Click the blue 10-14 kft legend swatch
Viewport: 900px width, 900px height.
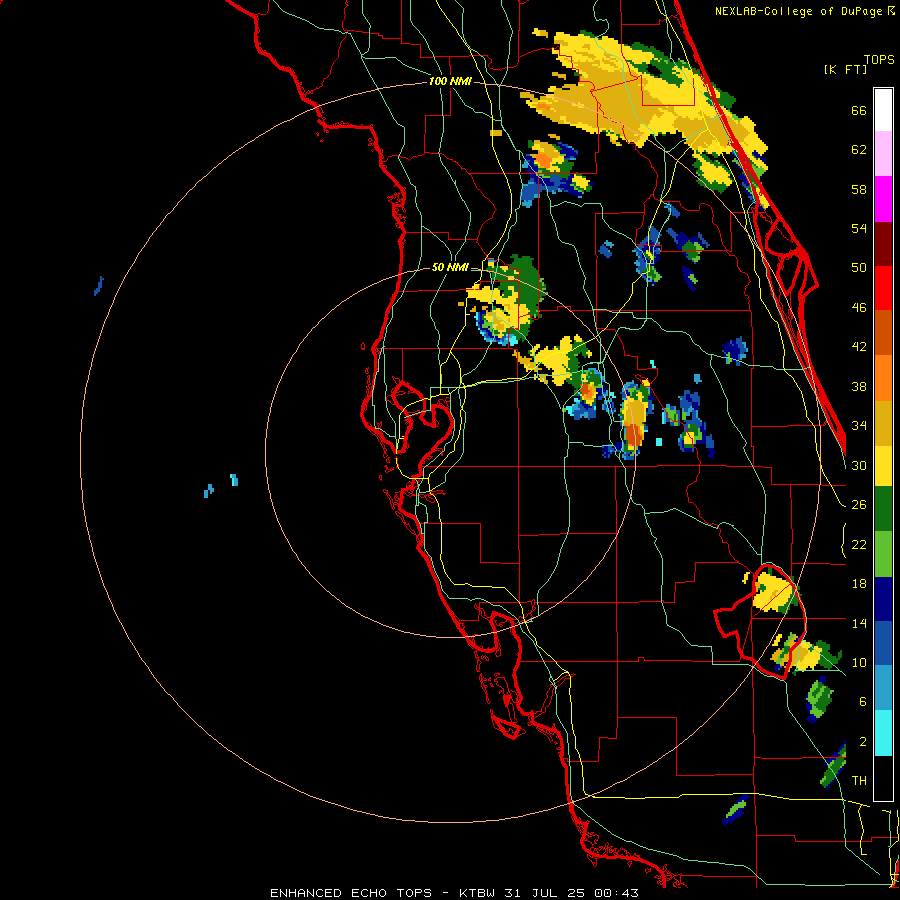tap(883, 643)
